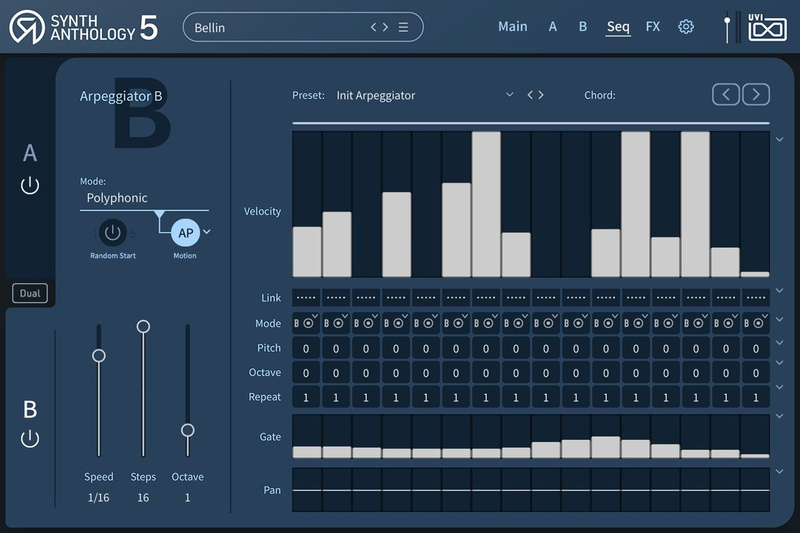The height and width of the screenshot is (533, 800).
Task: Toggle link for step 5
Action: point(426,297)
